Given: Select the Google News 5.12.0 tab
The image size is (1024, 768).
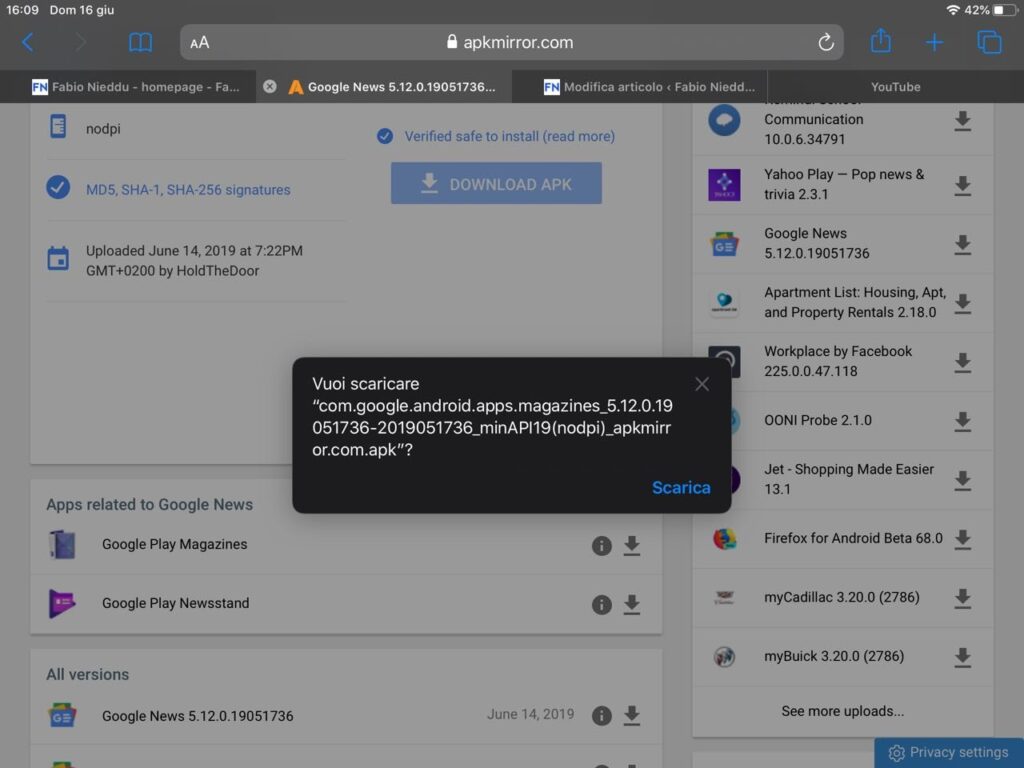Looking at the screenshot, I should (x=392, y=87).
